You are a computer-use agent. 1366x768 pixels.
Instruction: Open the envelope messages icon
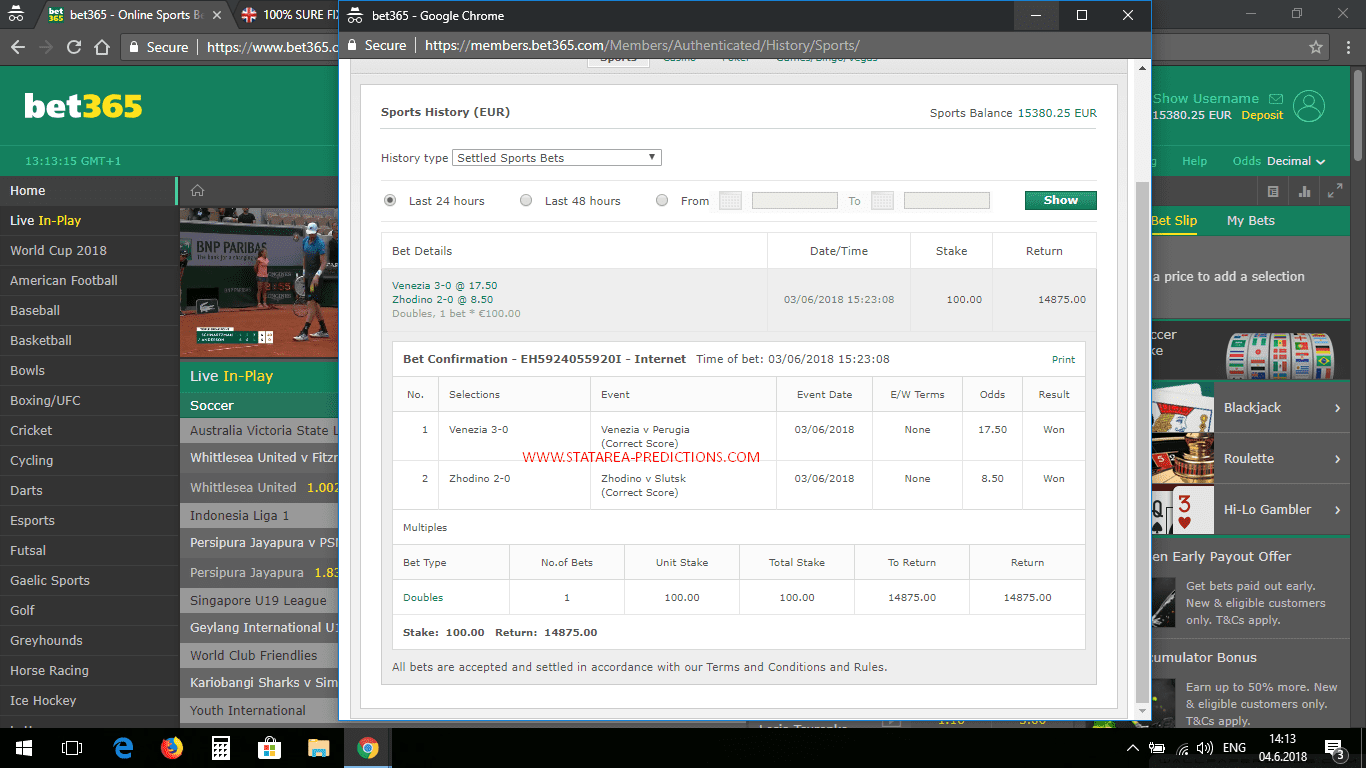1276,99
